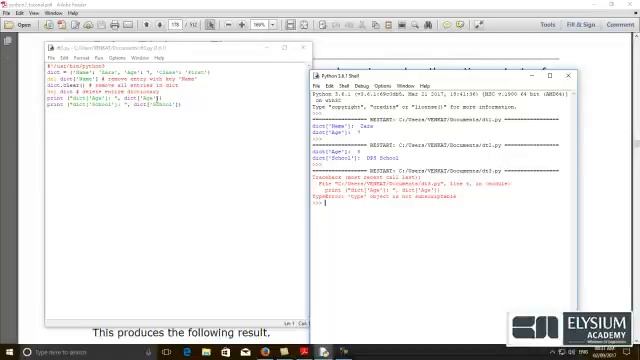Click Windows Start button
The image size is (640, 360).
pyautogui.click(x=9, y=352)
